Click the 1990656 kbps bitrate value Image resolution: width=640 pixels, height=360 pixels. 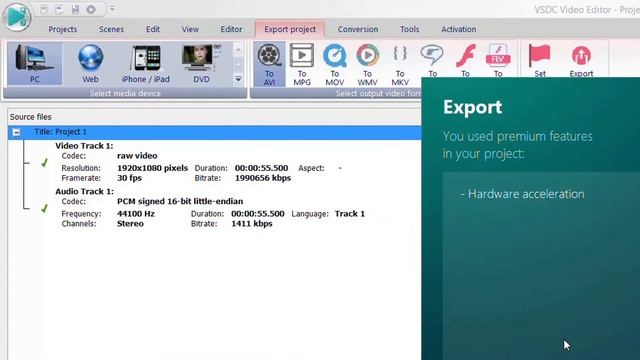coord(263,178)
